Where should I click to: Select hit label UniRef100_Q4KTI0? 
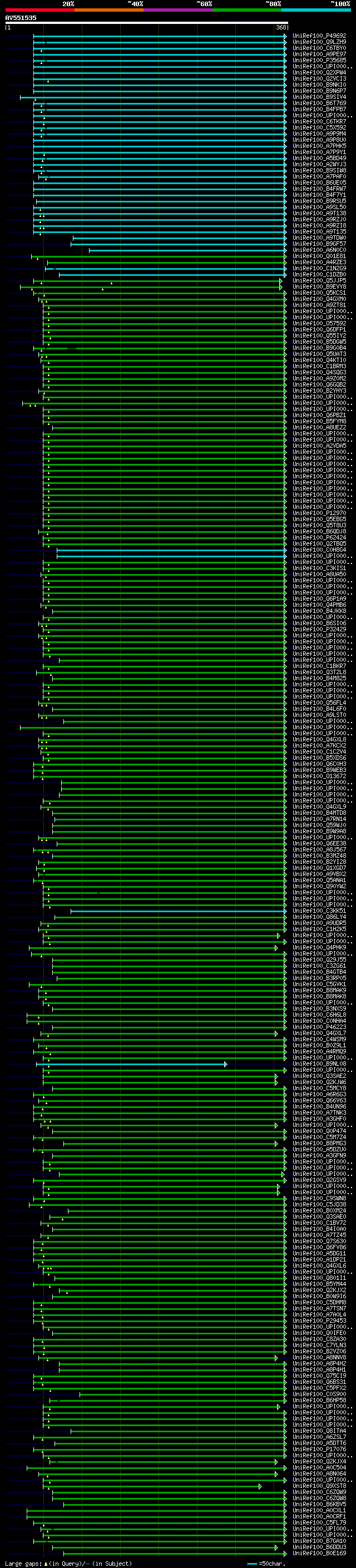(319, 360)
